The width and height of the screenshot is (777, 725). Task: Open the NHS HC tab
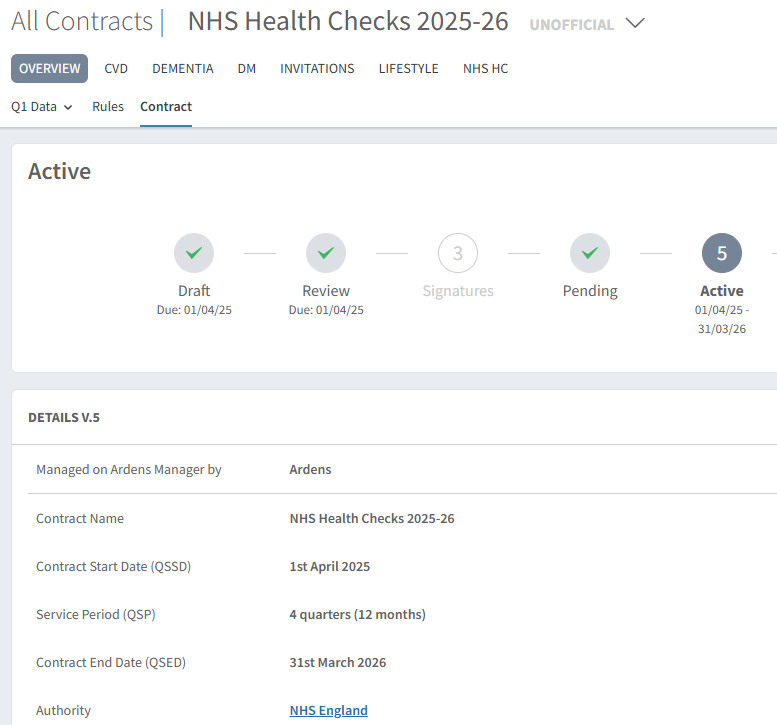point(486,68)
